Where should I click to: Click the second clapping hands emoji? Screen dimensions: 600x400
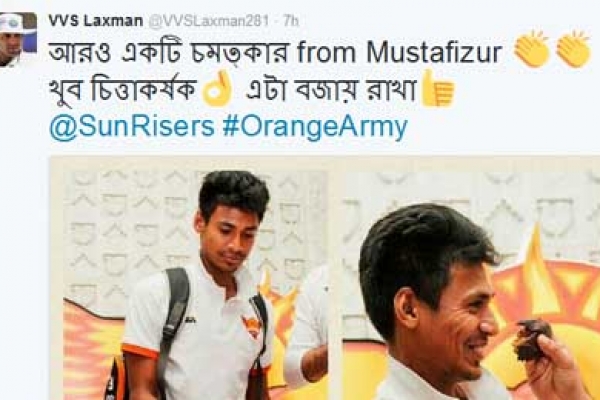pyautogui.click(x=572, y=50)
